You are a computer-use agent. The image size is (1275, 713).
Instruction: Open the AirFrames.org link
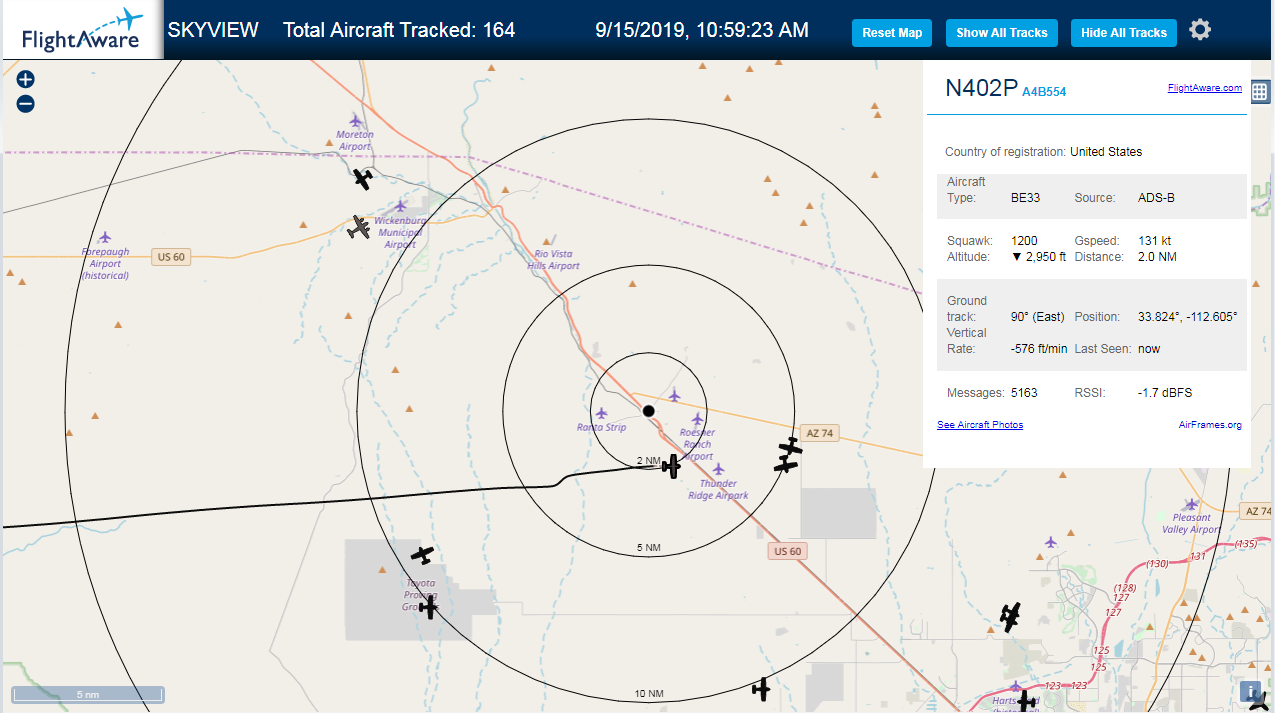(1210, 425)
